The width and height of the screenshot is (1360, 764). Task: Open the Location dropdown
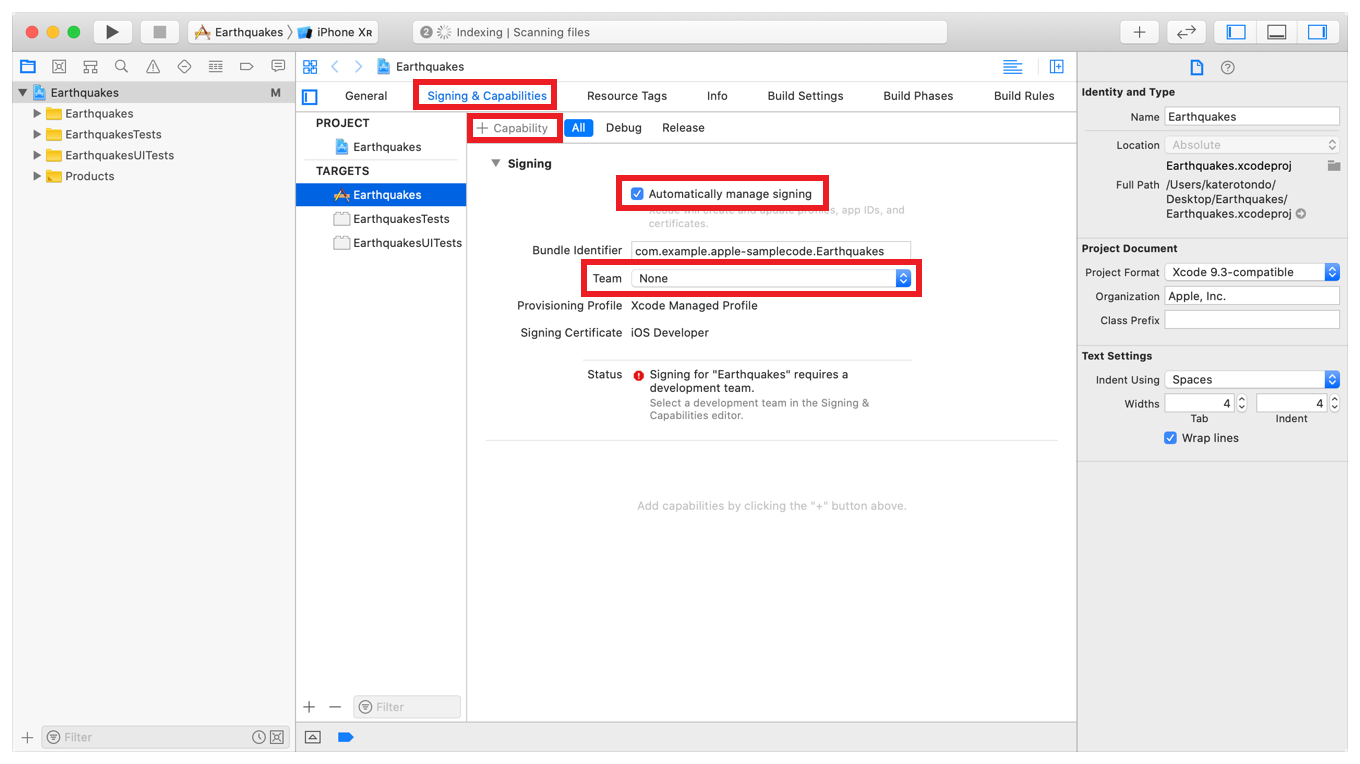pyautogui.click(x=1252, y=145)
